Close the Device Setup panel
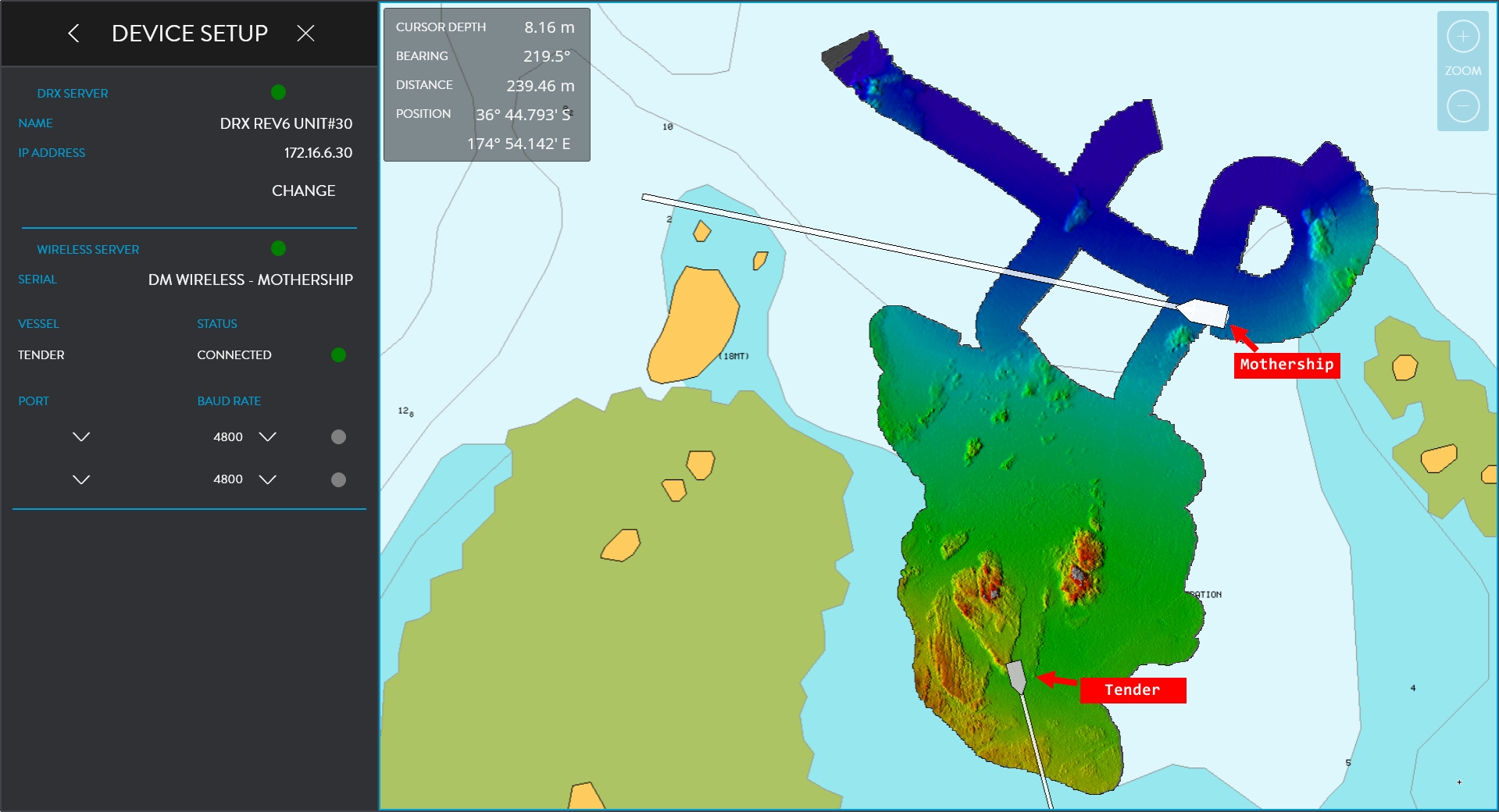 305,33
